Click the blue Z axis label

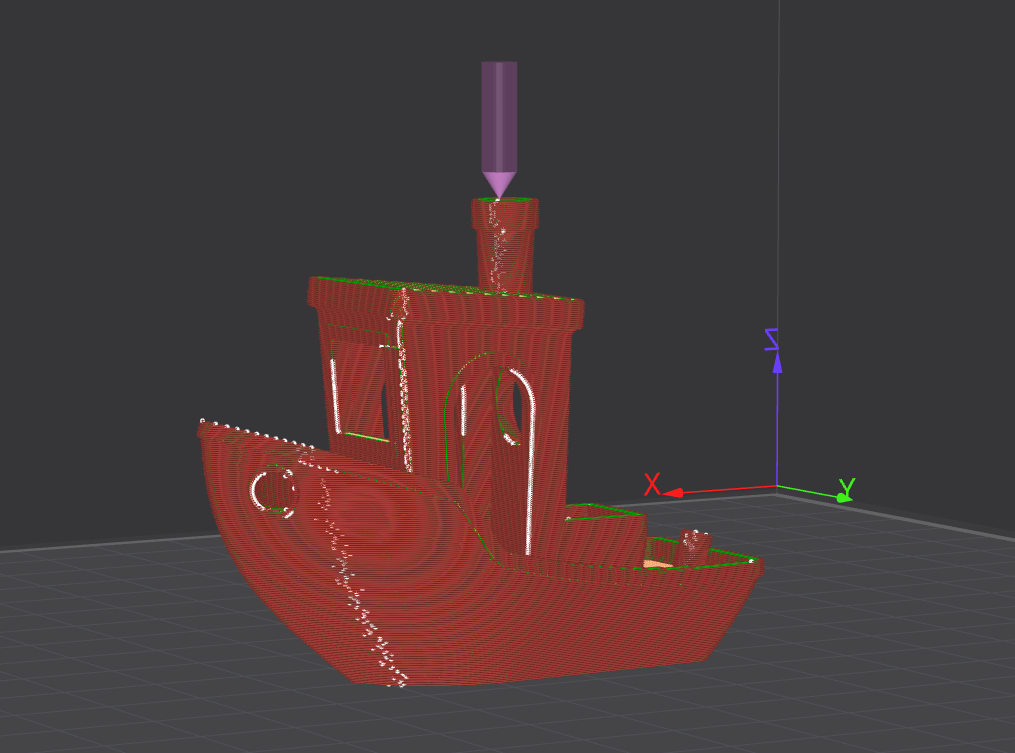pos(772,339)
